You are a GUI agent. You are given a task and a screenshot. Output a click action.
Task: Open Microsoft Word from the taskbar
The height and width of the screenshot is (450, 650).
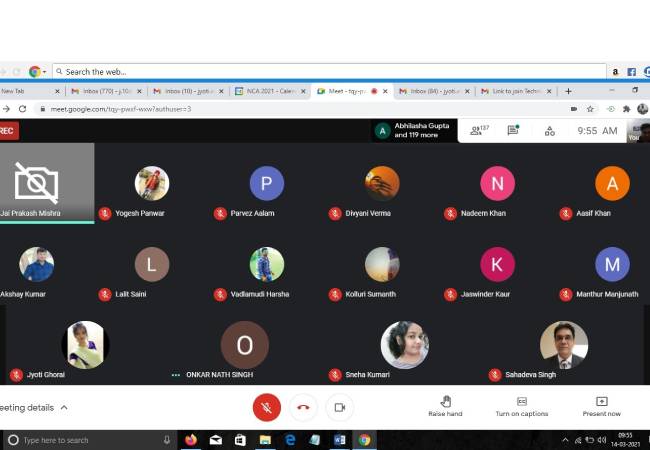click(339, 439)
